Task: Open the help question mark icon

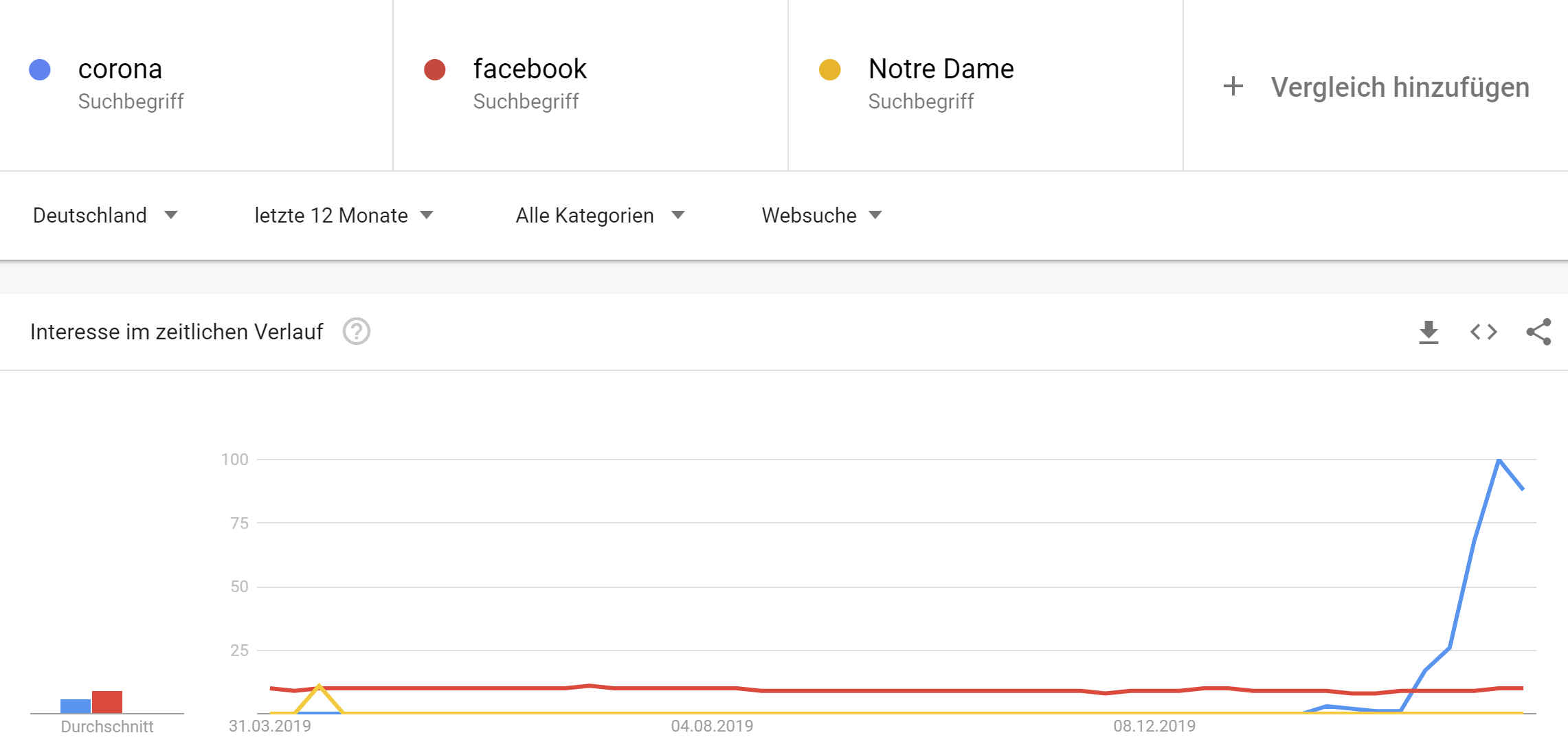Action: pyautogui.click(x=357, y=332)
